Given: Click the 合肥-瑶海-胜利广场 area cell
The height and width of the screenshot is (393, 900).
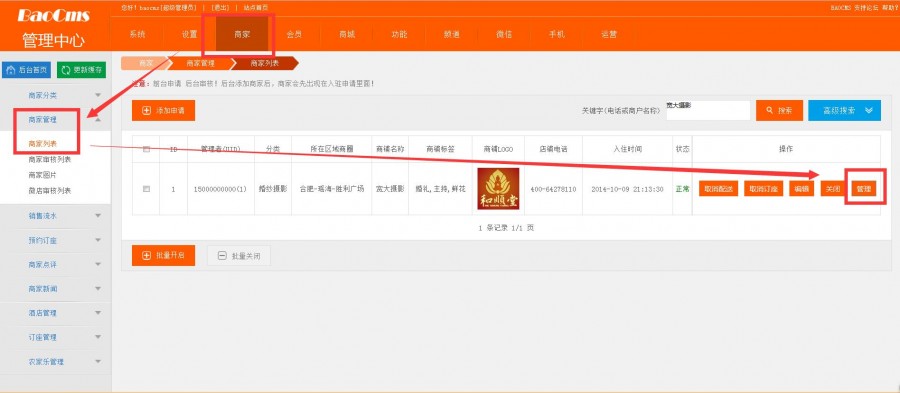Looking at the screenshot, I should point(331,189).
